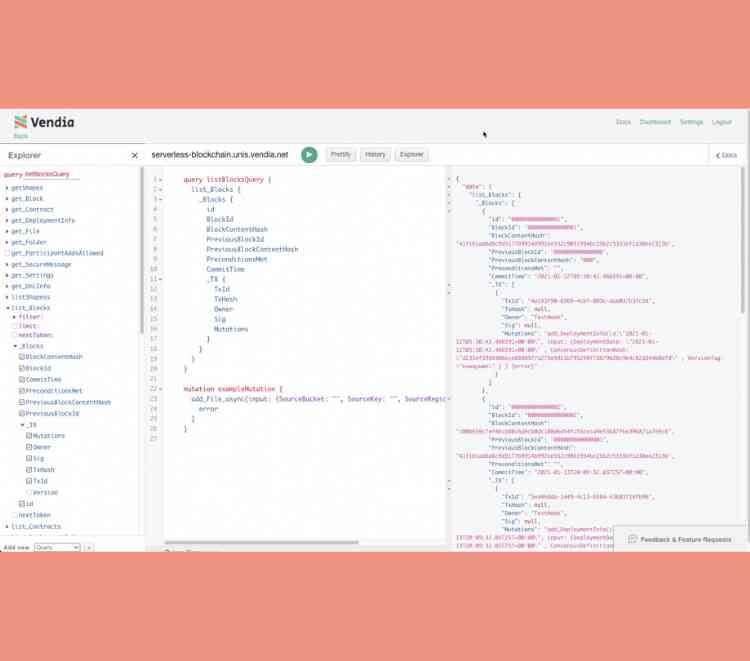750x661 pixels.
Task: Click the chevron icon beside Docs in results pane
Action: point(718,155)
